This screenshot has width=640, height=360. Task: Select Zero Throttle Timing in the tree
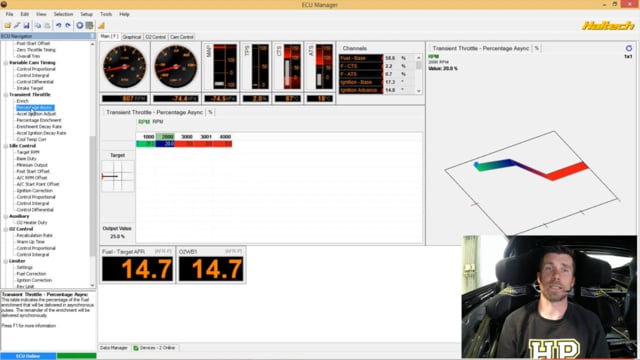tap(36, 50)
